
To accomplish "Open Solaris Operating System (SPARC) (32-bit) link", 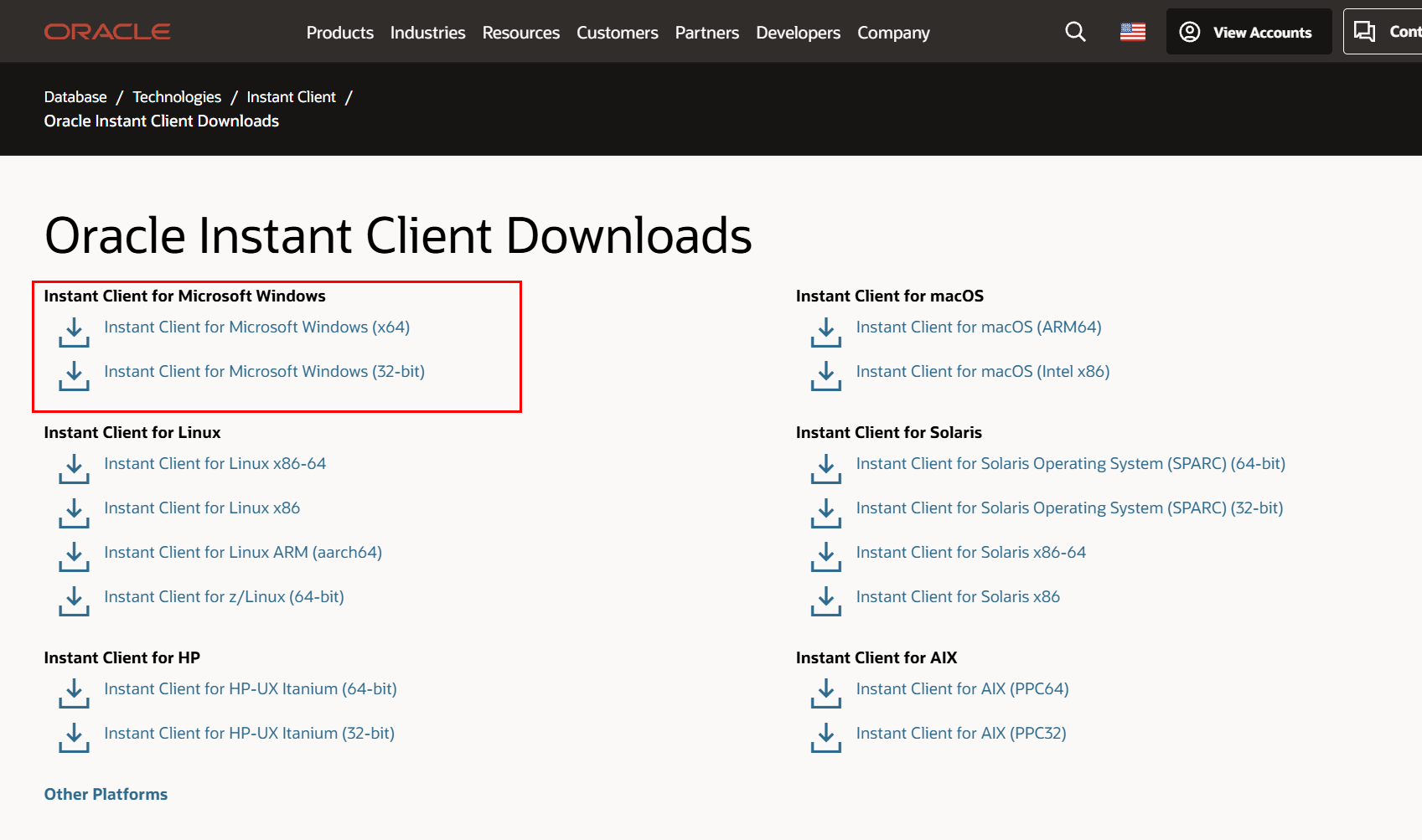I will coord(1070,508).
